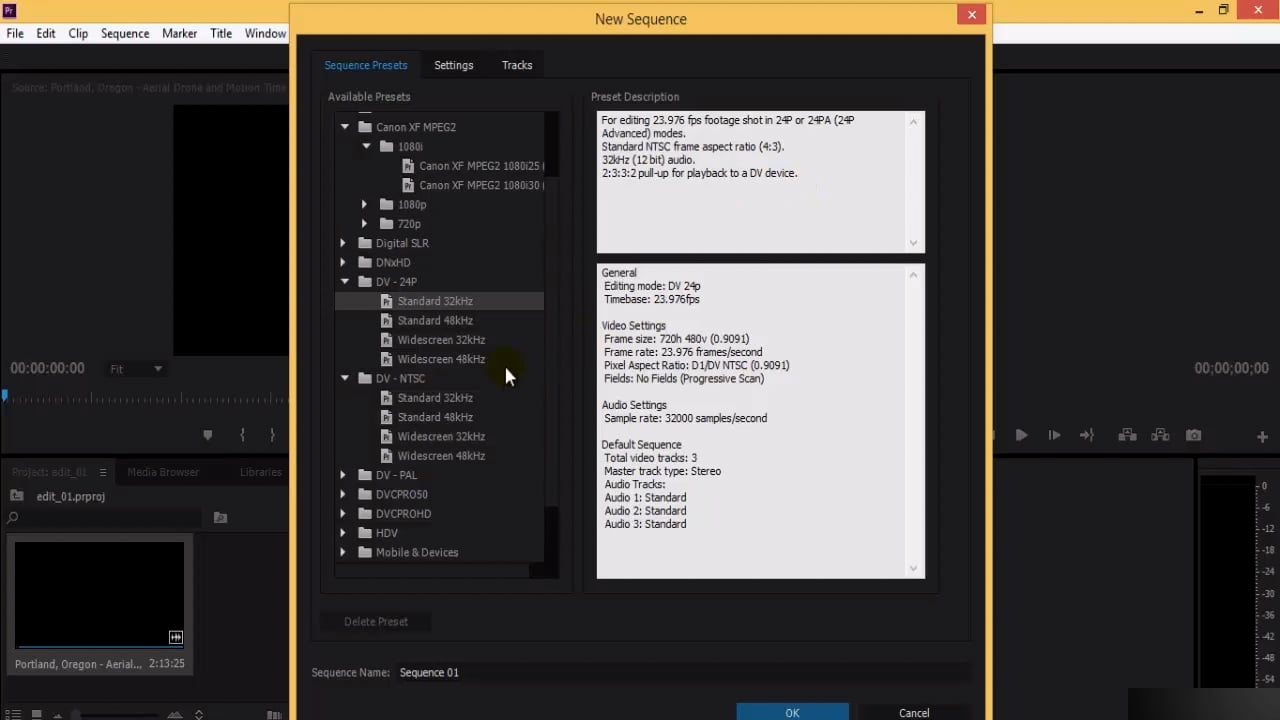Click the Export Frame camera icon
This screenshot has height=720, width=1280.
click(1193, 435)
